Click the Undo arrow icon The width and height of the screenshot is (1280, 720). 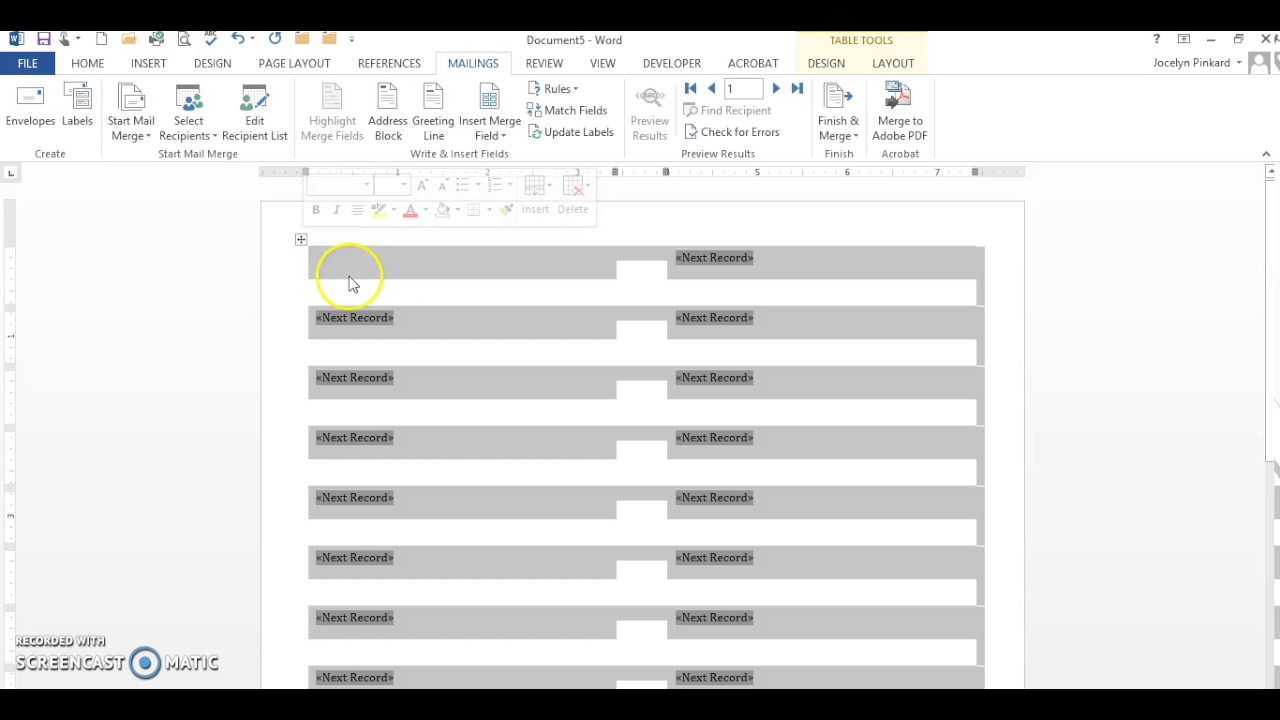(x=237, y=39)
